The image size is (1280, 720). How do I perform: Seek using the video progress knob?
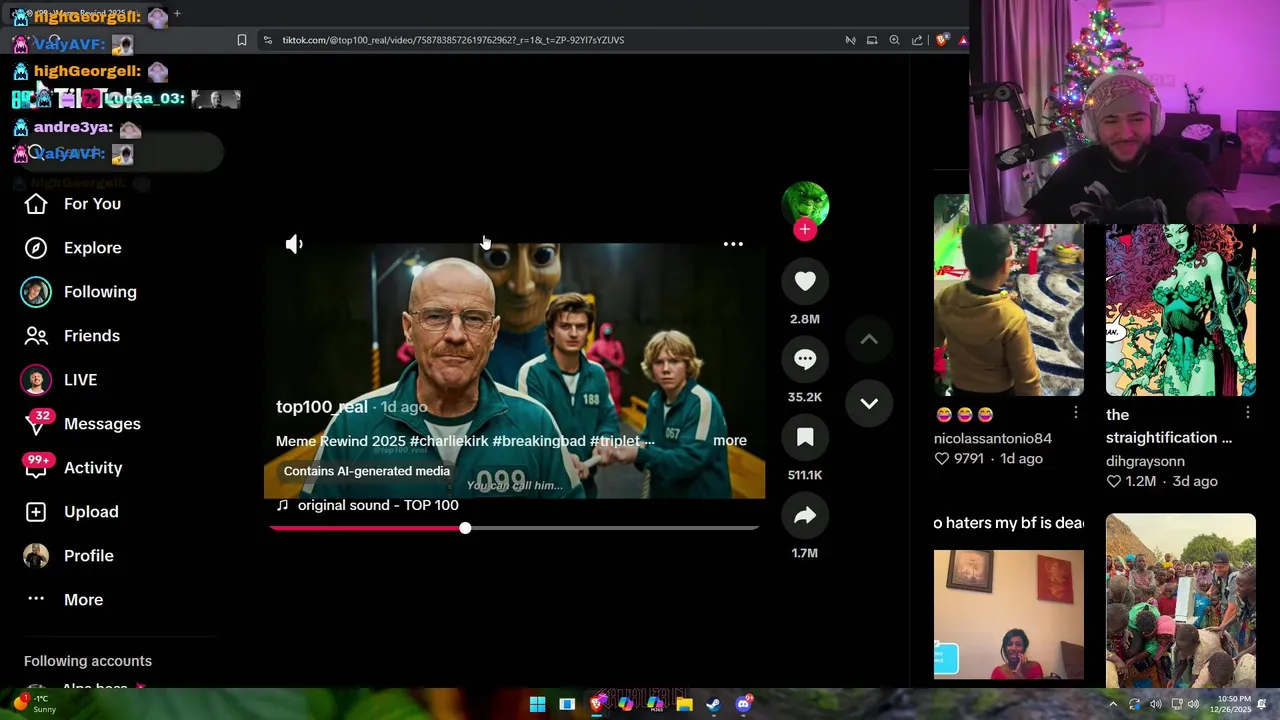(465, 528)
